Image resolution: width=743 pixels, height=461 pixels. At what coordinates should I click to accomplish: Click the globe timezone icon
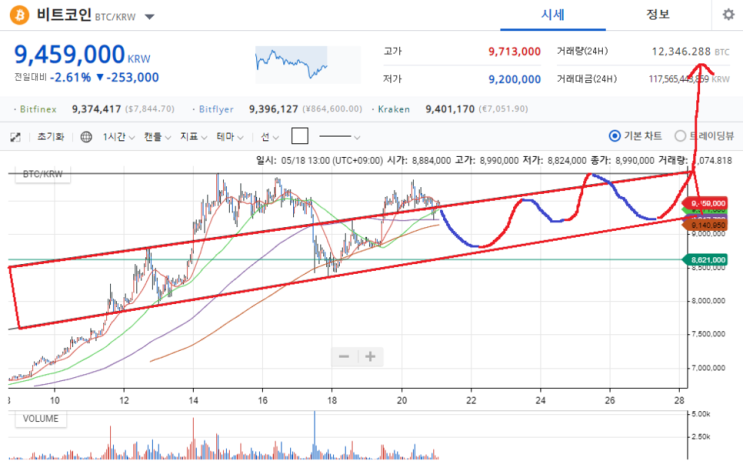(86, 137)
